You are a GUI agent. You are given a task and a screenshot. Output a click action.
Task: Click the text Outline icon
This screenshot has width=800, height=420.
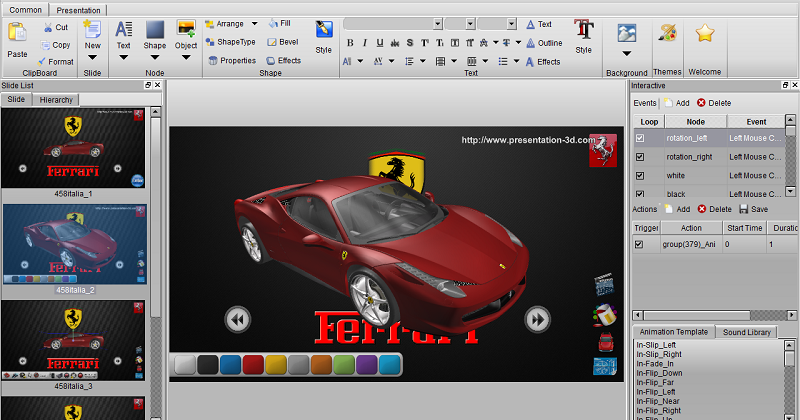point(531,43)
